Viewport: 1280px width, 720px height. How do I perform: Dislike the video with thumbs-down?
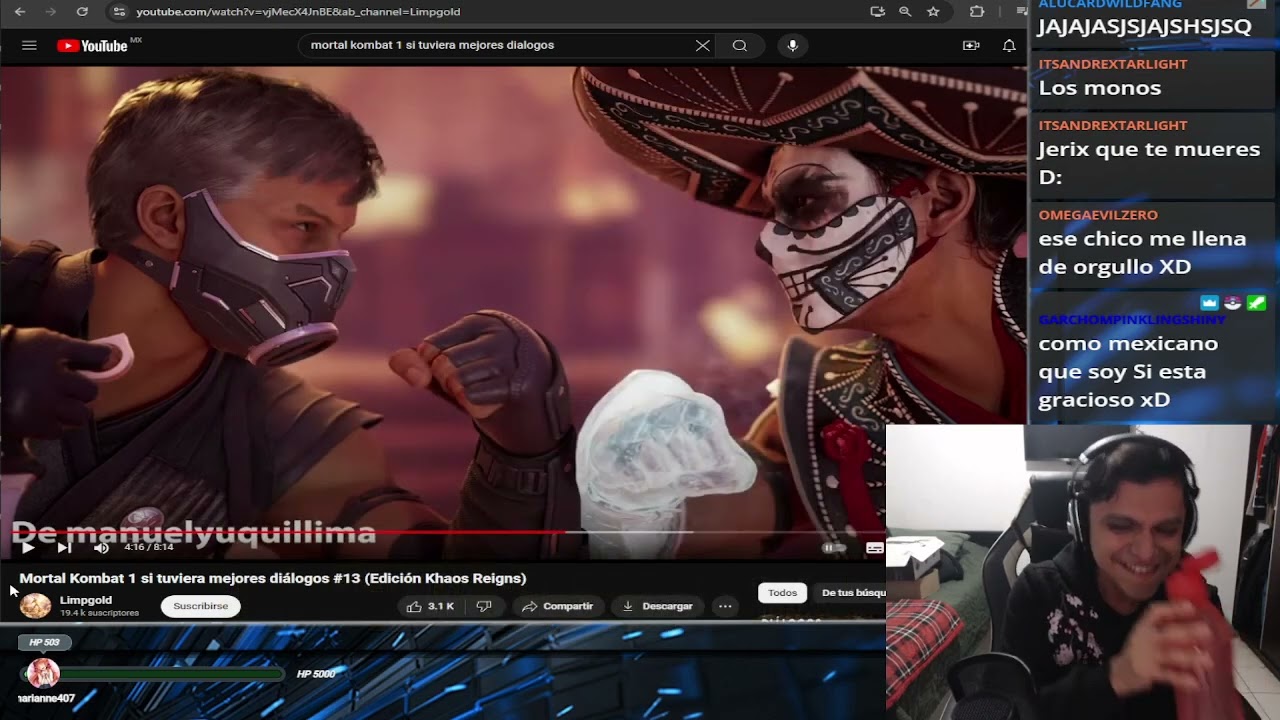484,606
